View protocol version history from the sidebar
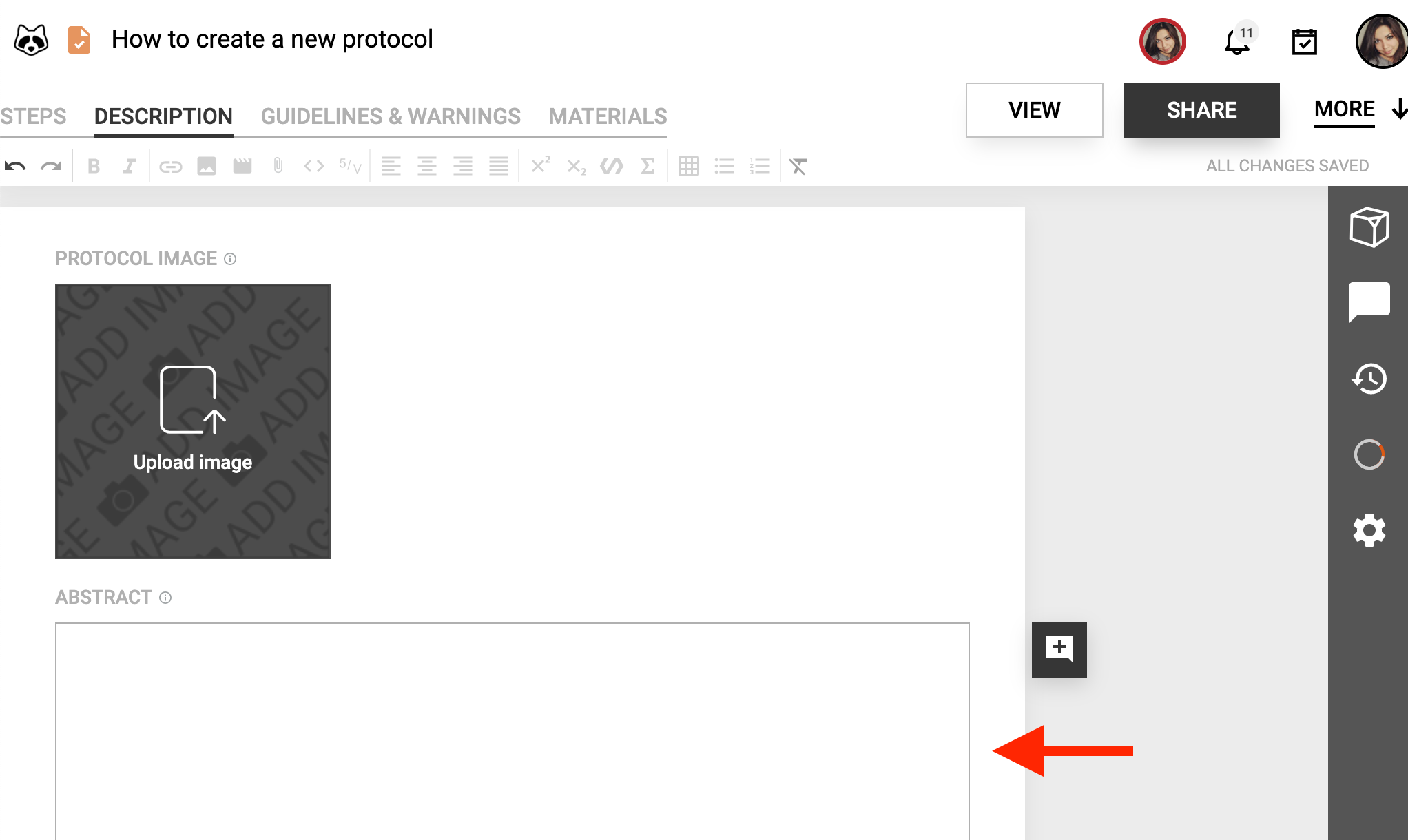1408x840 pixels. point(1369,379)
